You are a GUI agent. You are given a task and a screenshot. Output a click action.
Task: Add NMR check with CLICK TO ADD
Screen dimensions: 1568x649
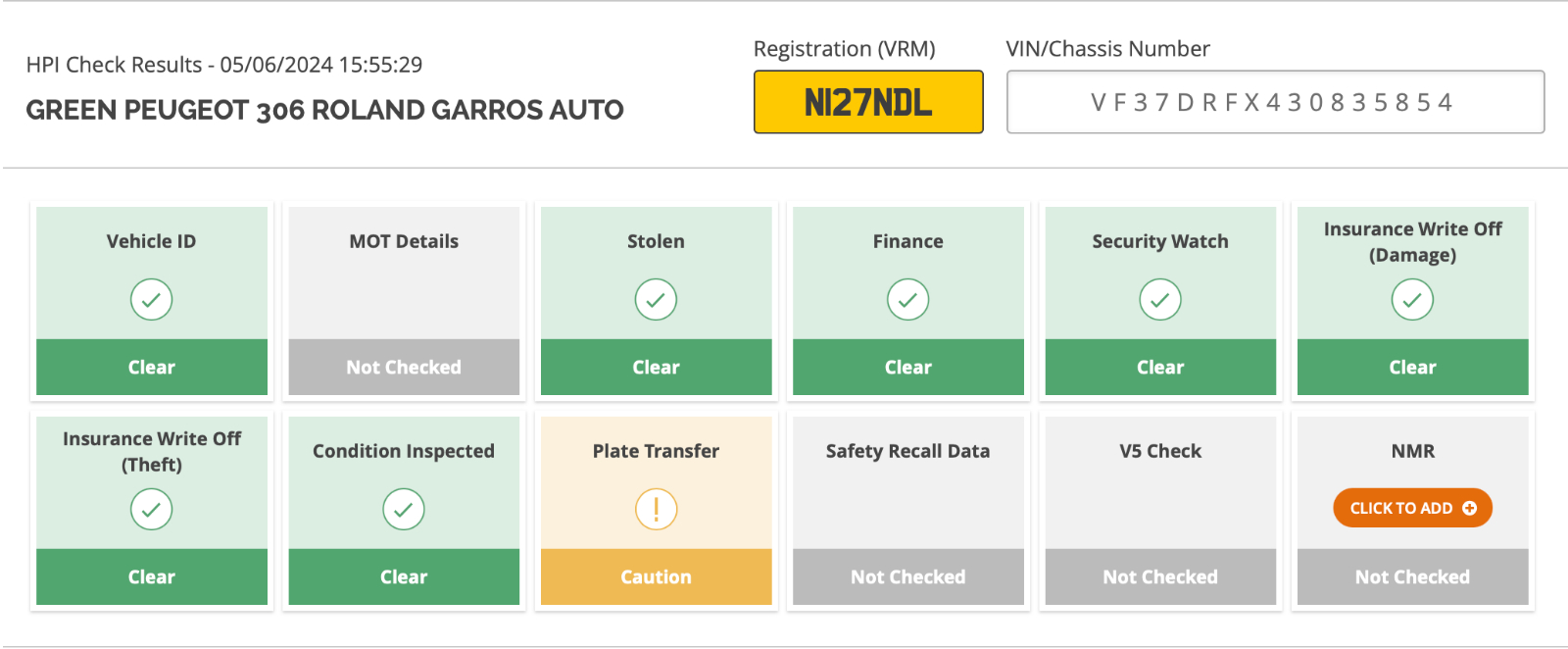point(1412,508)
